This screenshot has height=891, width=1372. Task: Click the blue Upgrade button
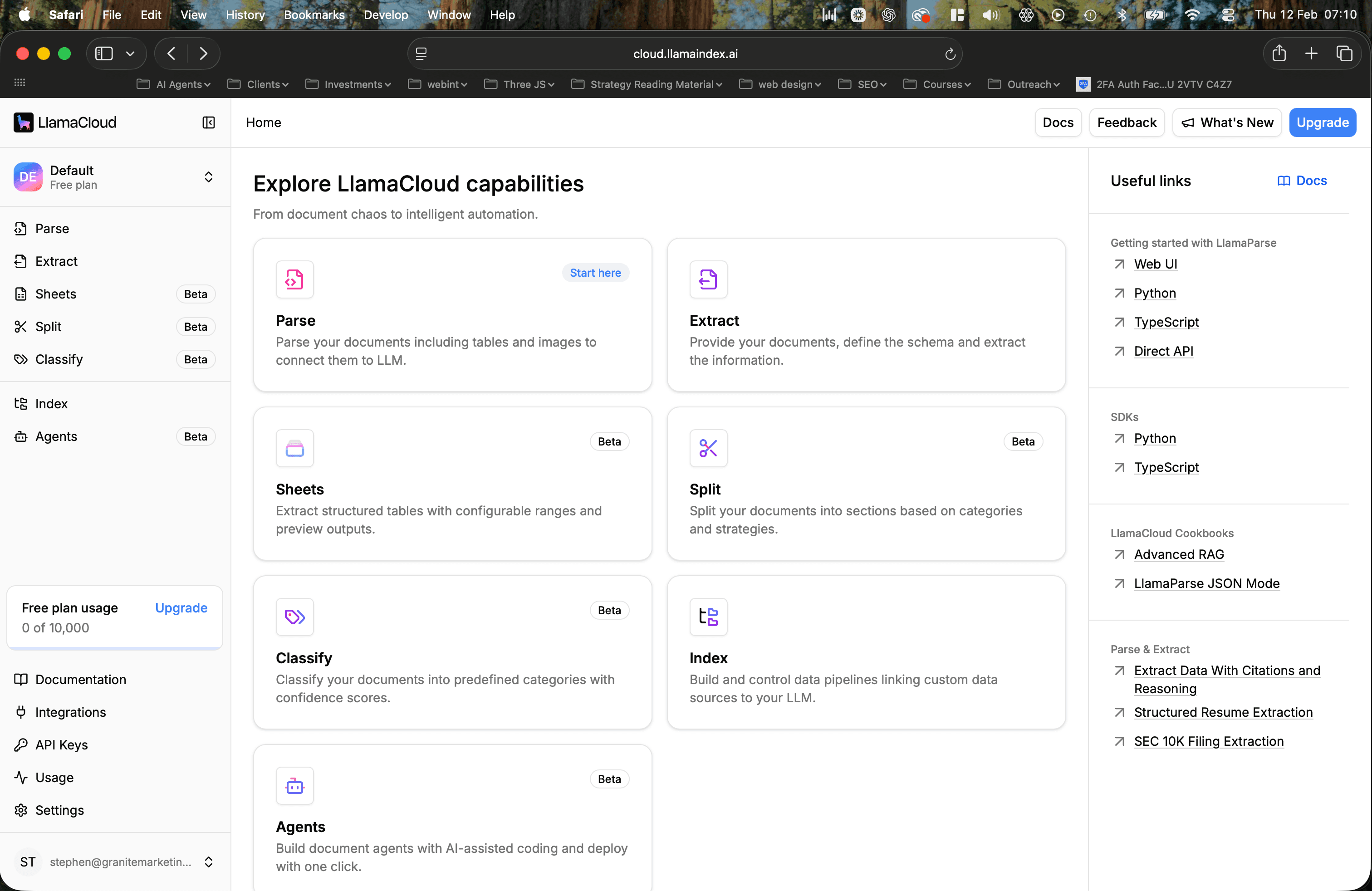pos(1322,122)
